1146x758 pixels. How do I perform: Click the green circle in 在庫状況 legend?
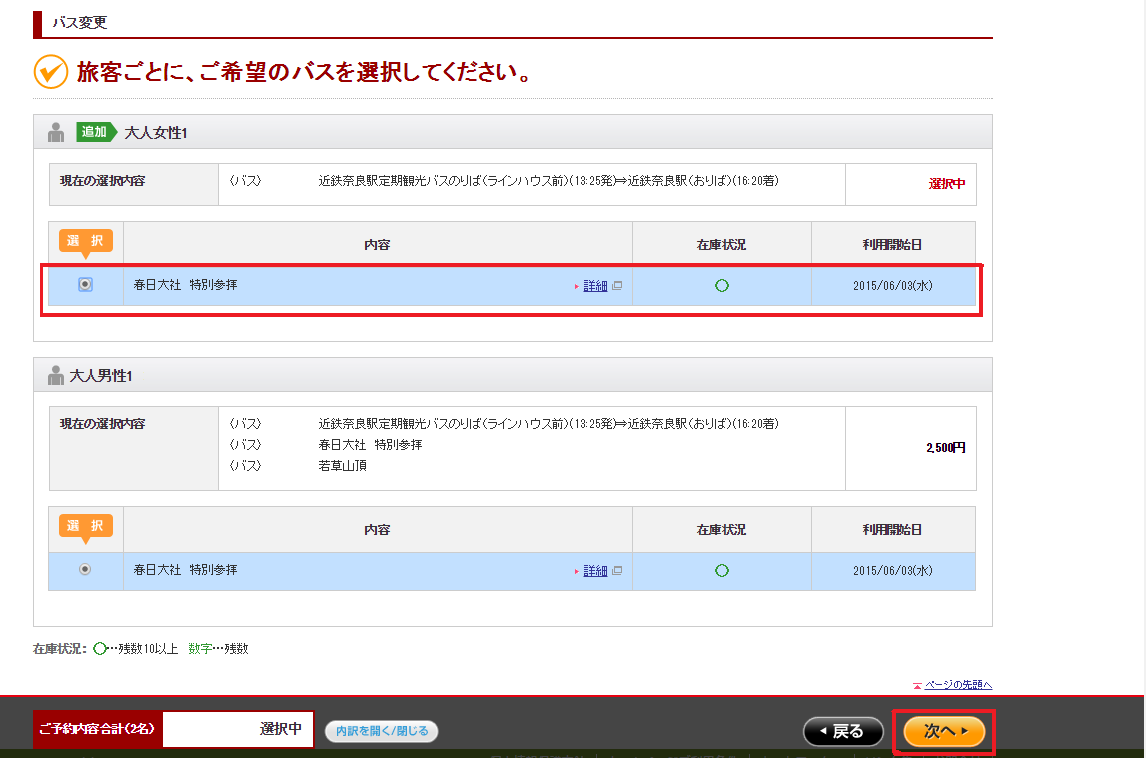point(100,648)
